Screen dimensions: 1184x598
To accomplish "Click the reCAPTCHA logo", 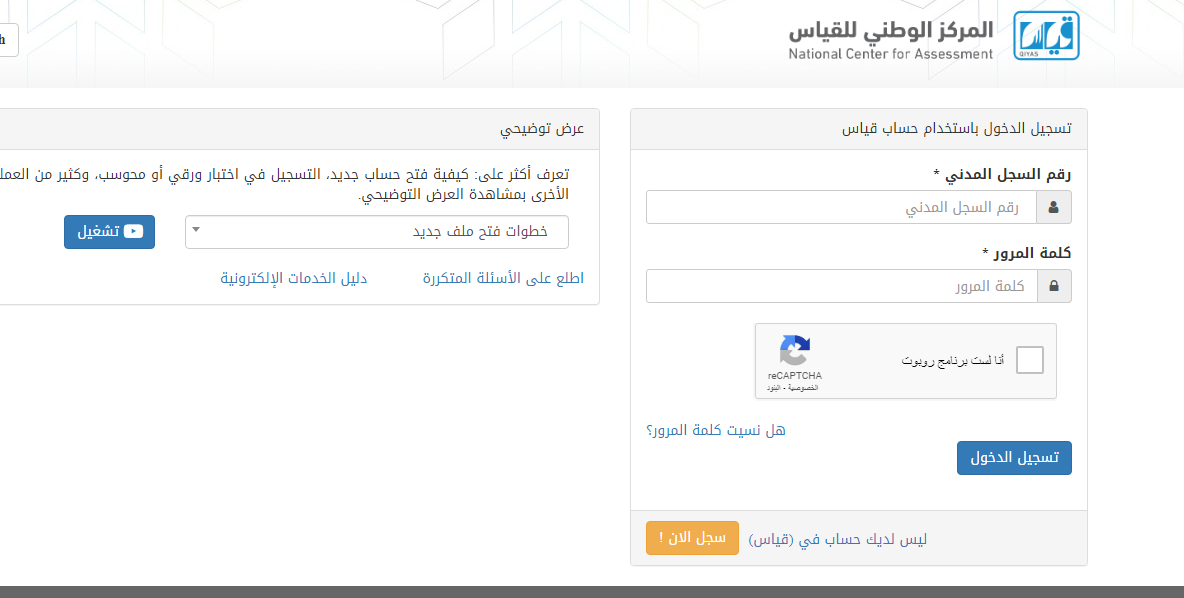I will (795, 351).
